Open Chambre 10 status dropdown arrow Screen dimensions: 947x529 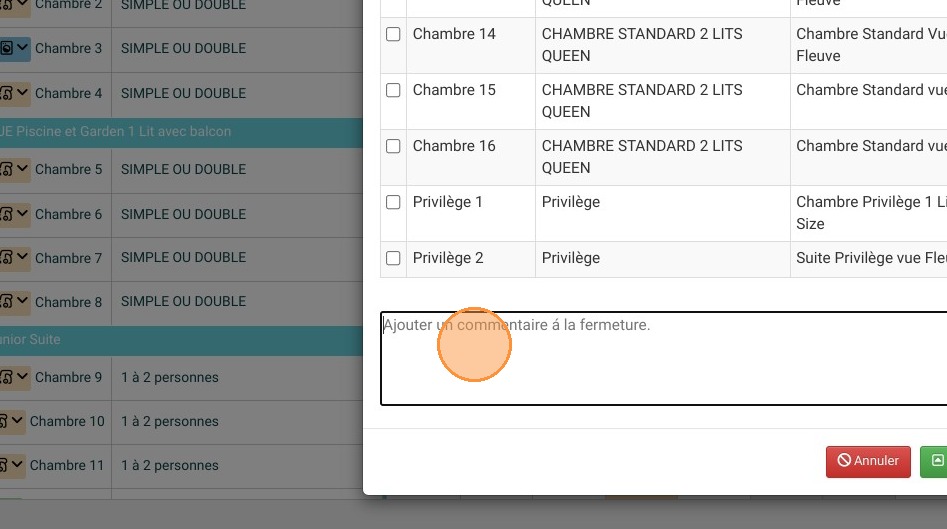(x=17, y=420)
